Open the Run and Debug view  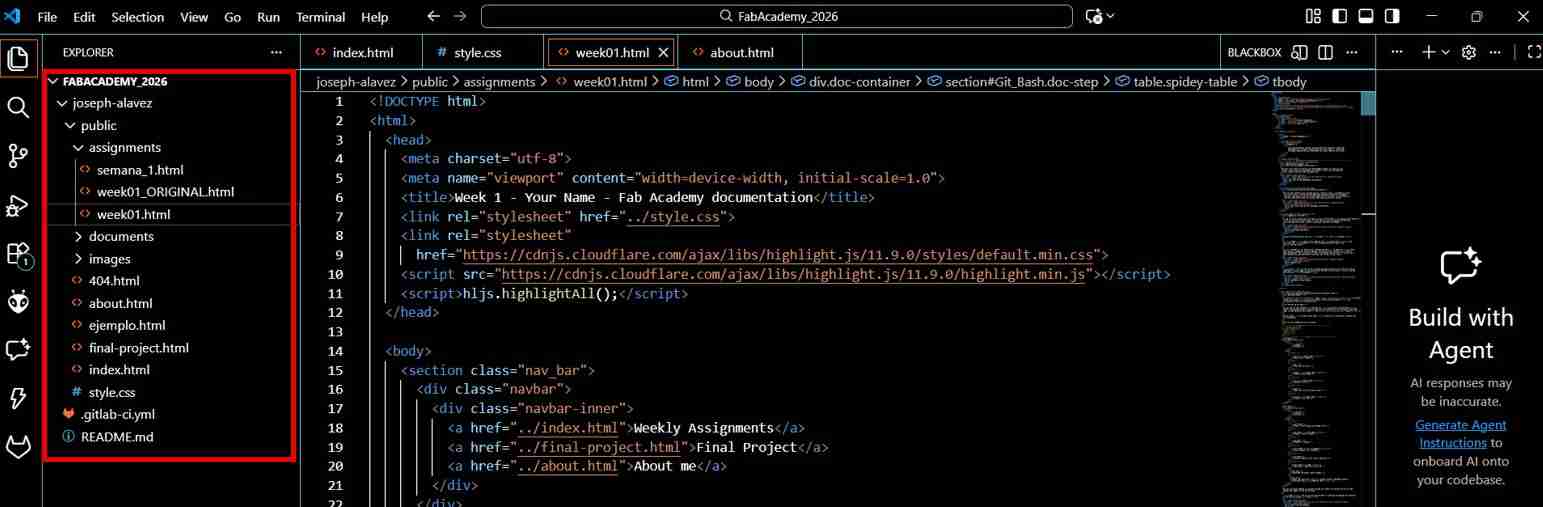tap(18, 206)
